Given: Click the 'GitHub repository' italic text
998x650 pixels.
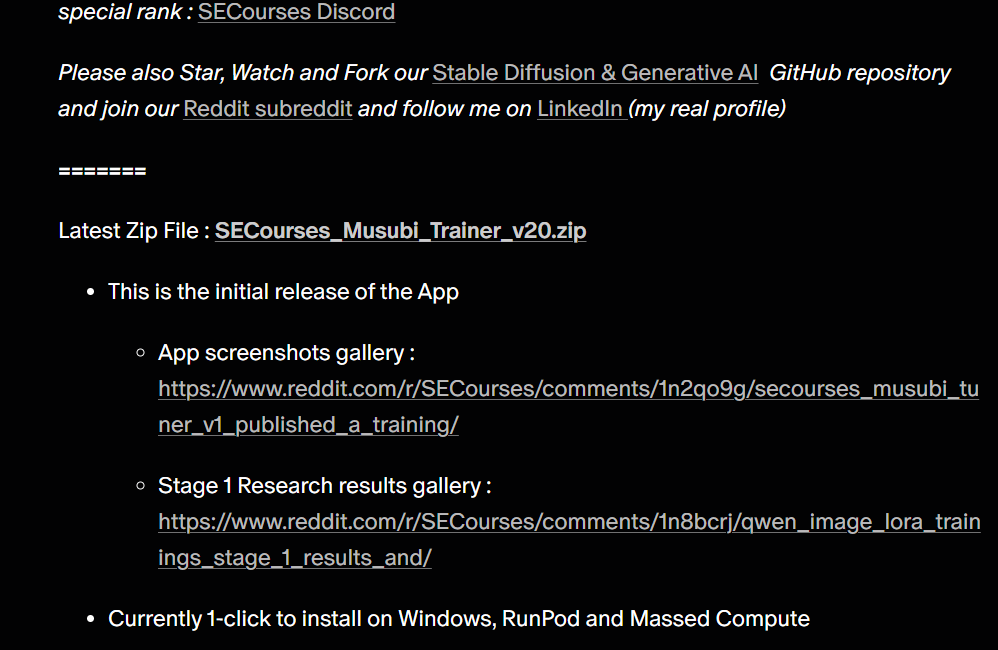Looking at the screenshot, I should (860, 73).
